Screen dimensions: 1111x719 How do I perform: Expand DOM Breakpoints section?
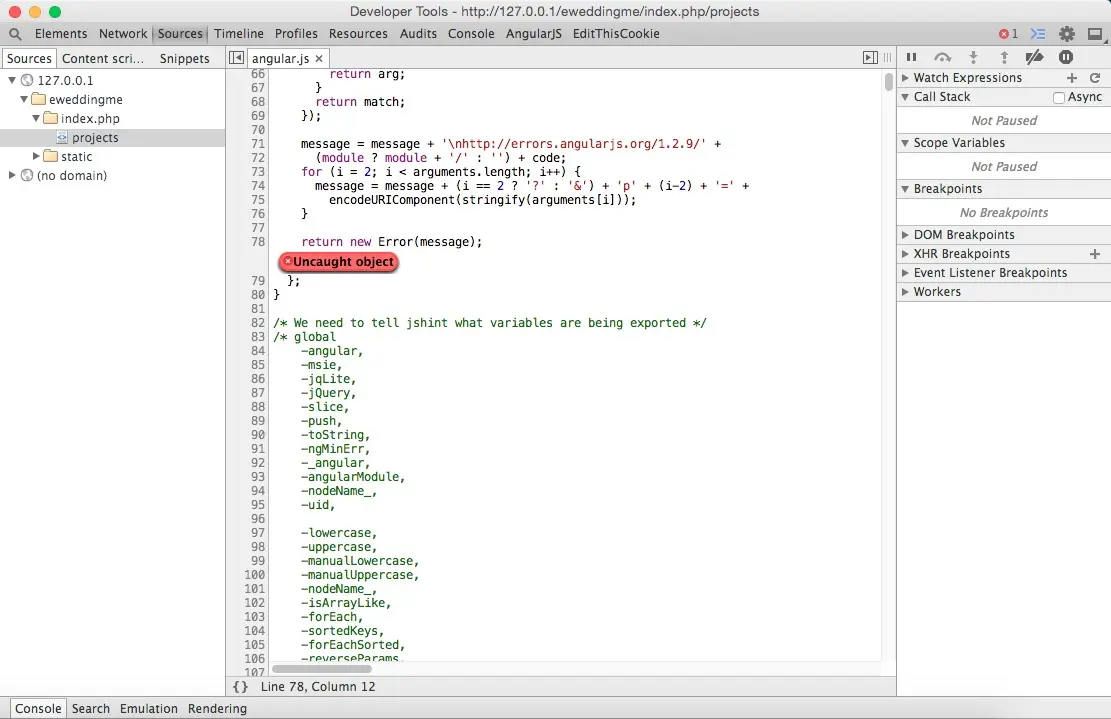(905, 234)
